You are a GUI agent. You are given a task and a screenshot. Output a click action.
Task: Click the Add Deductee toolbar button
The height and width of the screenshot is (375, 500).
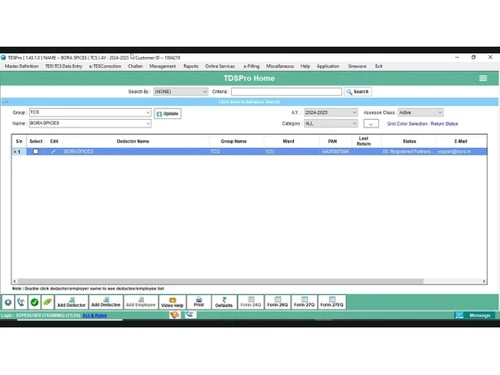[106, 302]
